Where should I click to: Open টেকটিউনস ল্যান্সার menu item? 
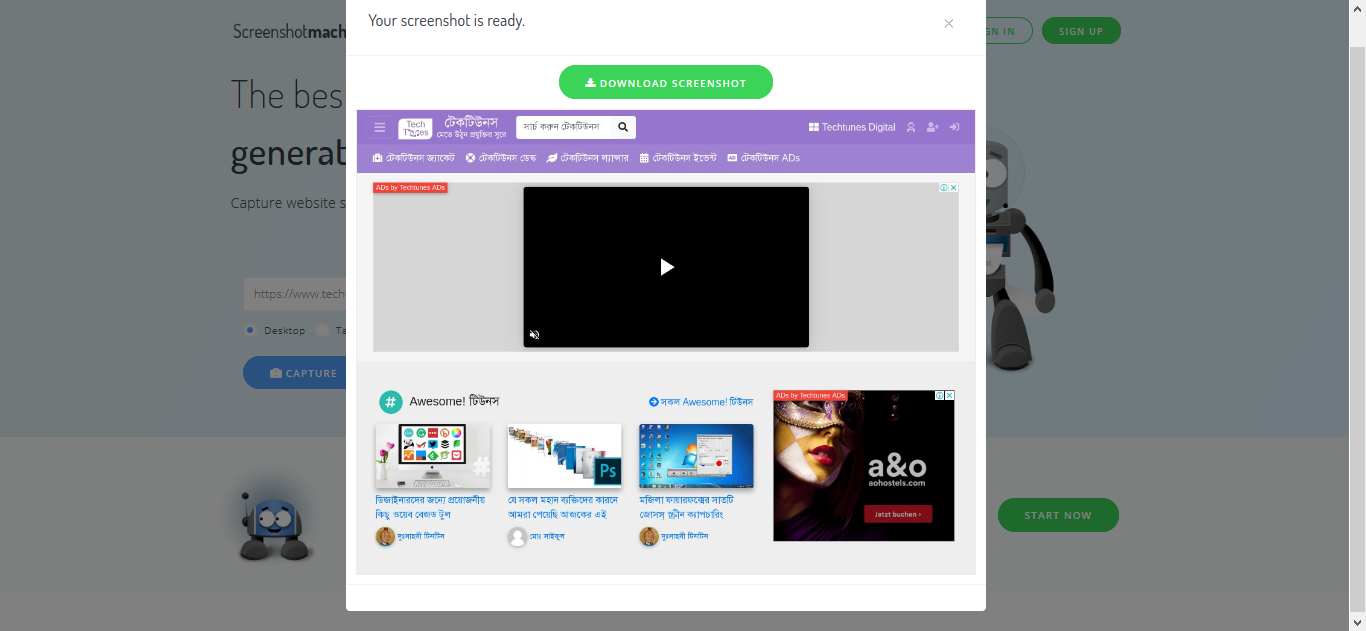click(x=588, y=158)
